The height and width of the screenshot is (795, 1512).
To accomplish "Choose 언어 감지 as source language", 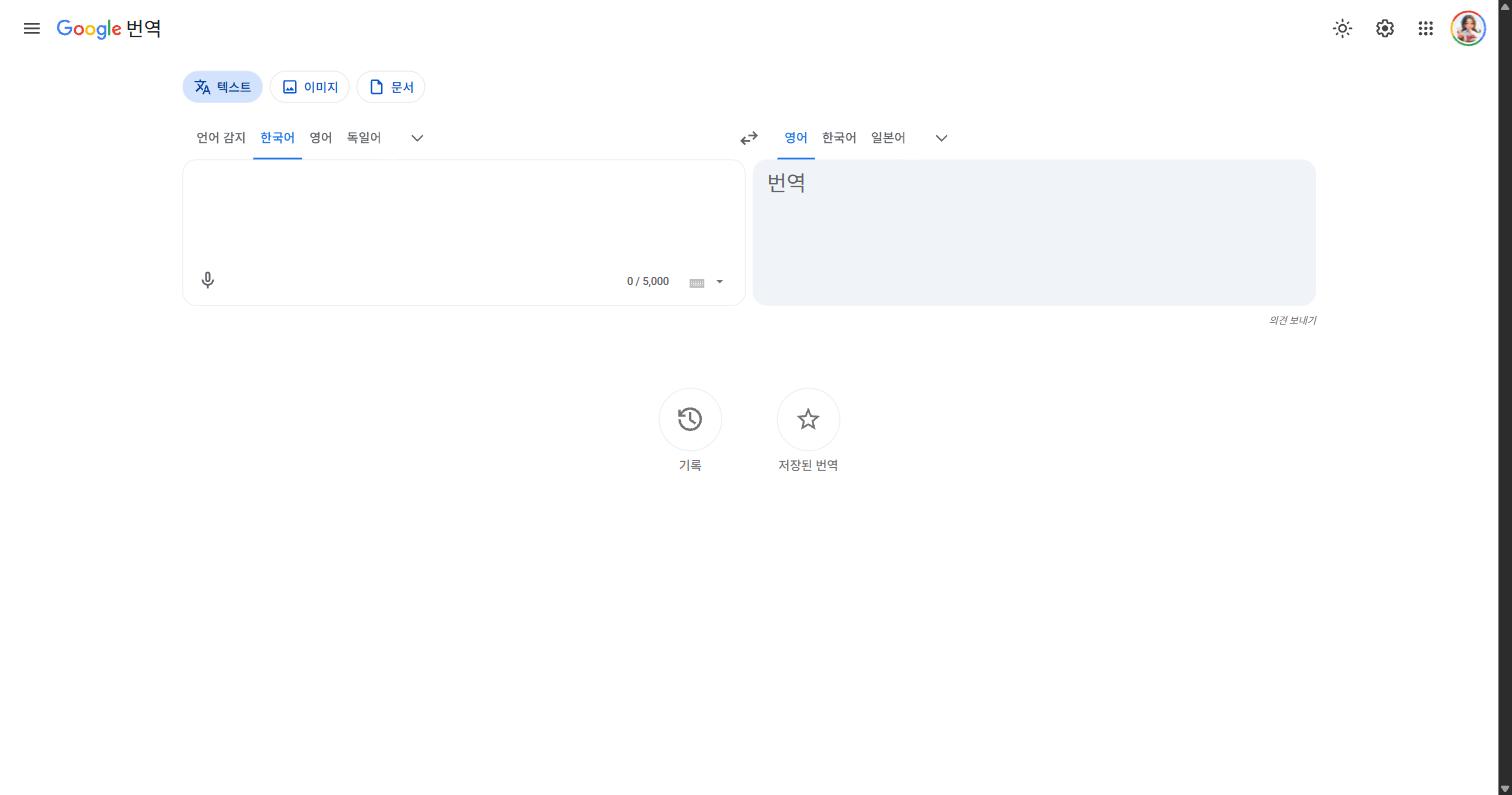I will (221, 138).
